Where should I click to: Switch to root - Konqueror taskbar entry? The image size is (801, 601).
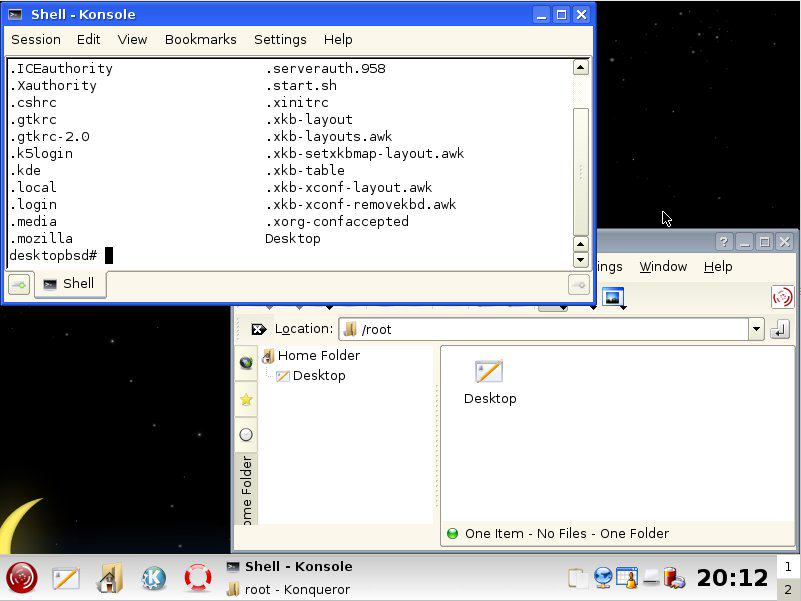tap(288, 589)
